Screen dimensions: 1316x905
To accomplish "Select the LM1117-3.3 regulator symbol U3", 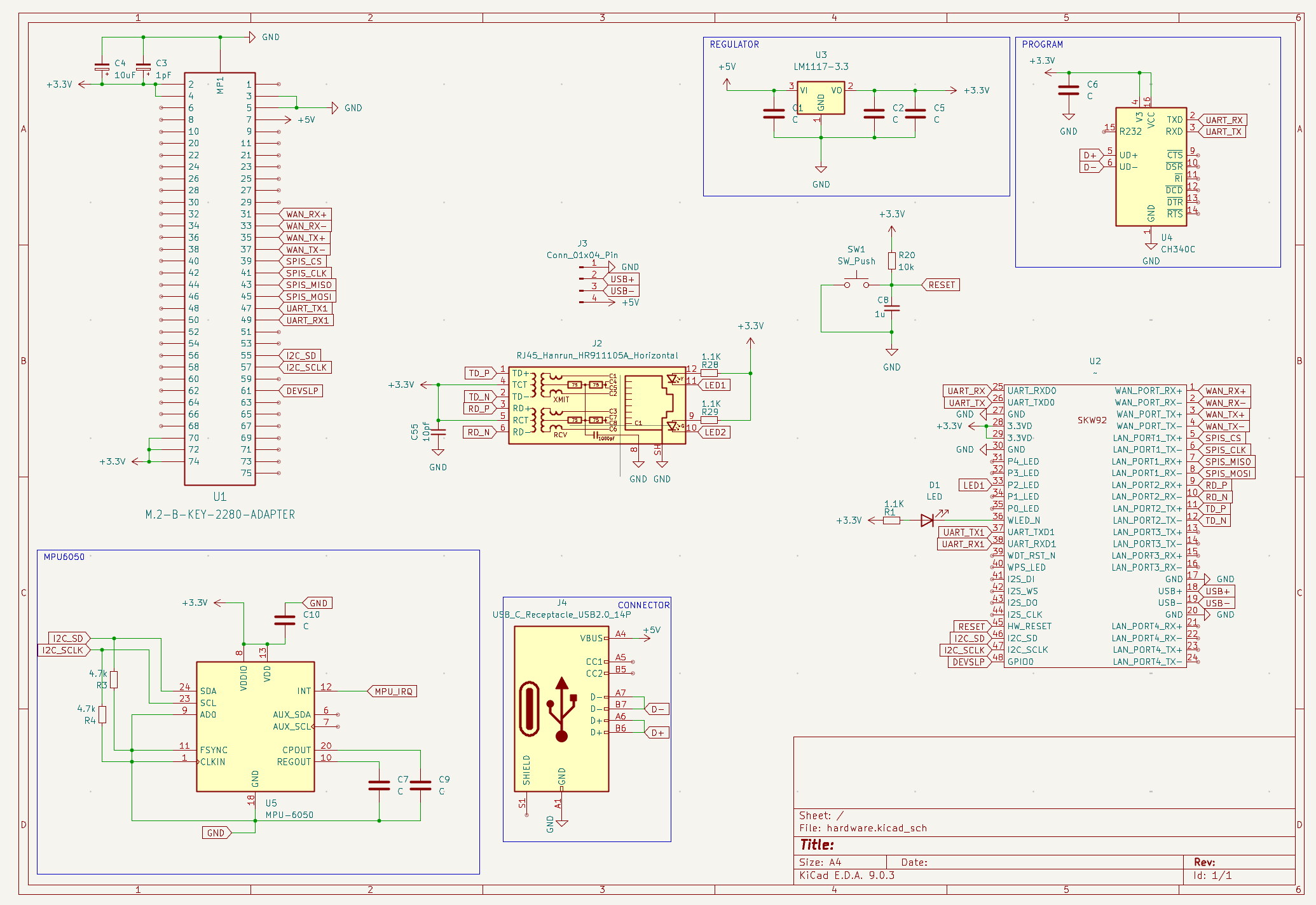I will [x=820, y=99].
